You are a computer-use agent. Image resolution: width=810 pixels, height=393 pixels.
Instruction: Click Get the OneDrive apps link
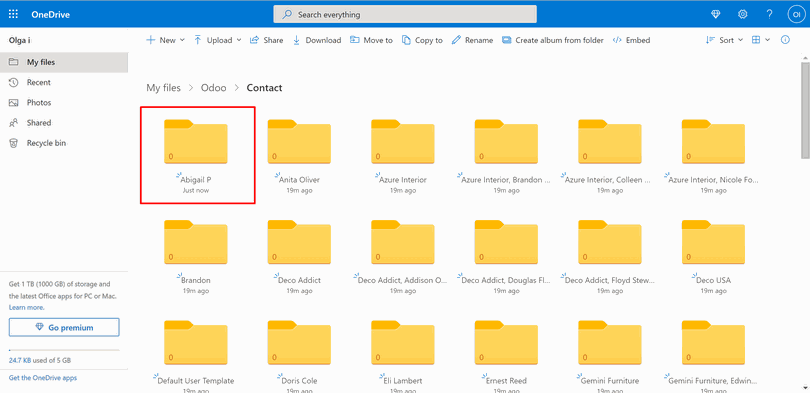[43, 378]
